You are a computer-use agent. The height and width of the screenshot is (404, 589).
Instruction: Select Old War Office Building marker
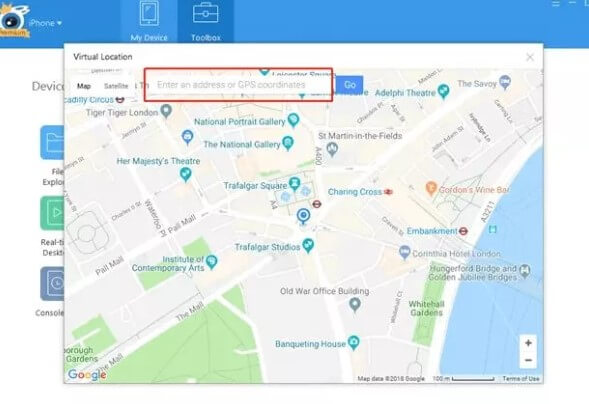(x=355, y=305)
